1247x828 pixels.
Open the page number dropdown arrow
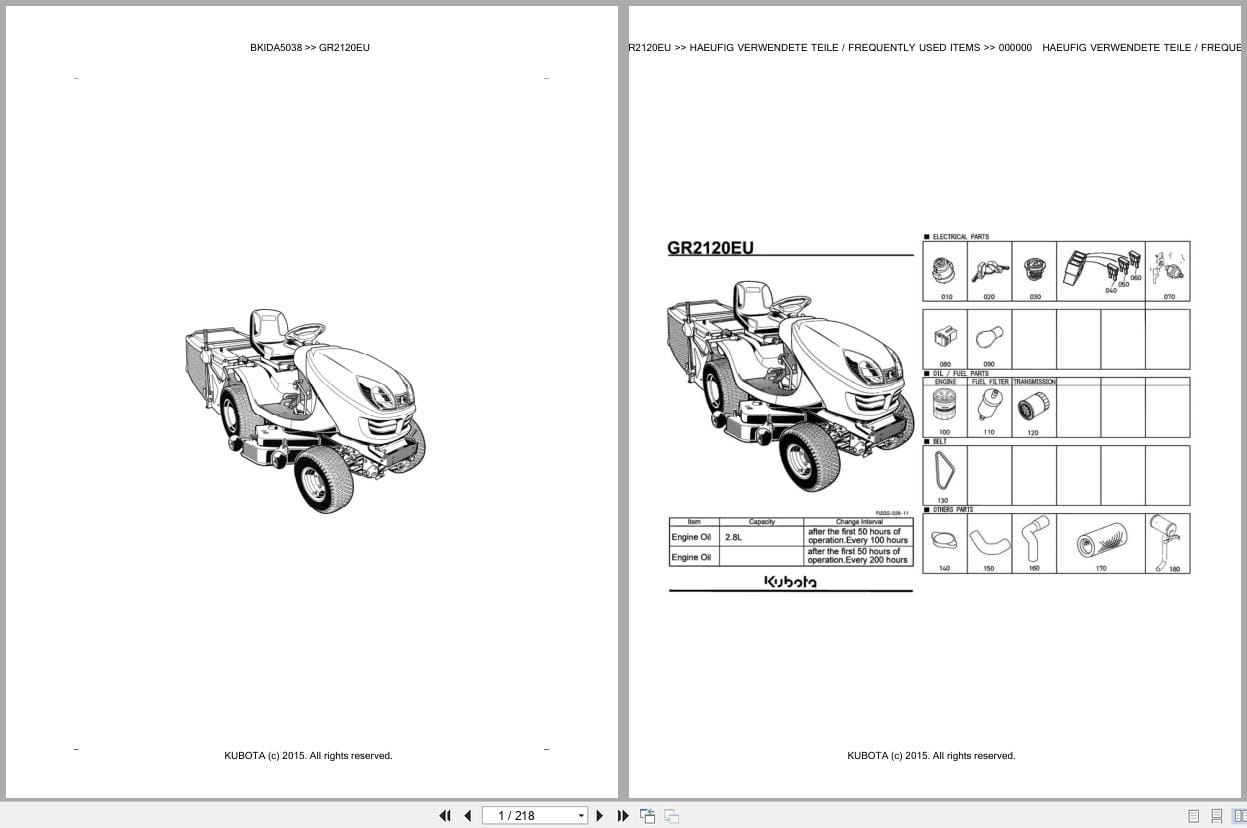581,816
